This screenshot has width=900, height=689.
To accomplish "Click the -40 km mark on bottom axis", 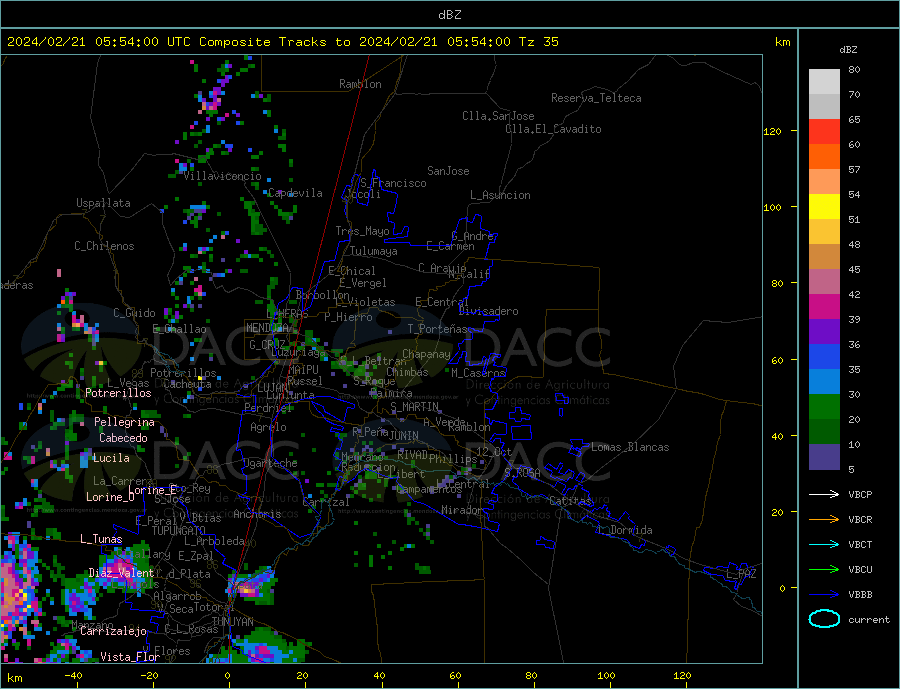I will (x=73, y=676).
